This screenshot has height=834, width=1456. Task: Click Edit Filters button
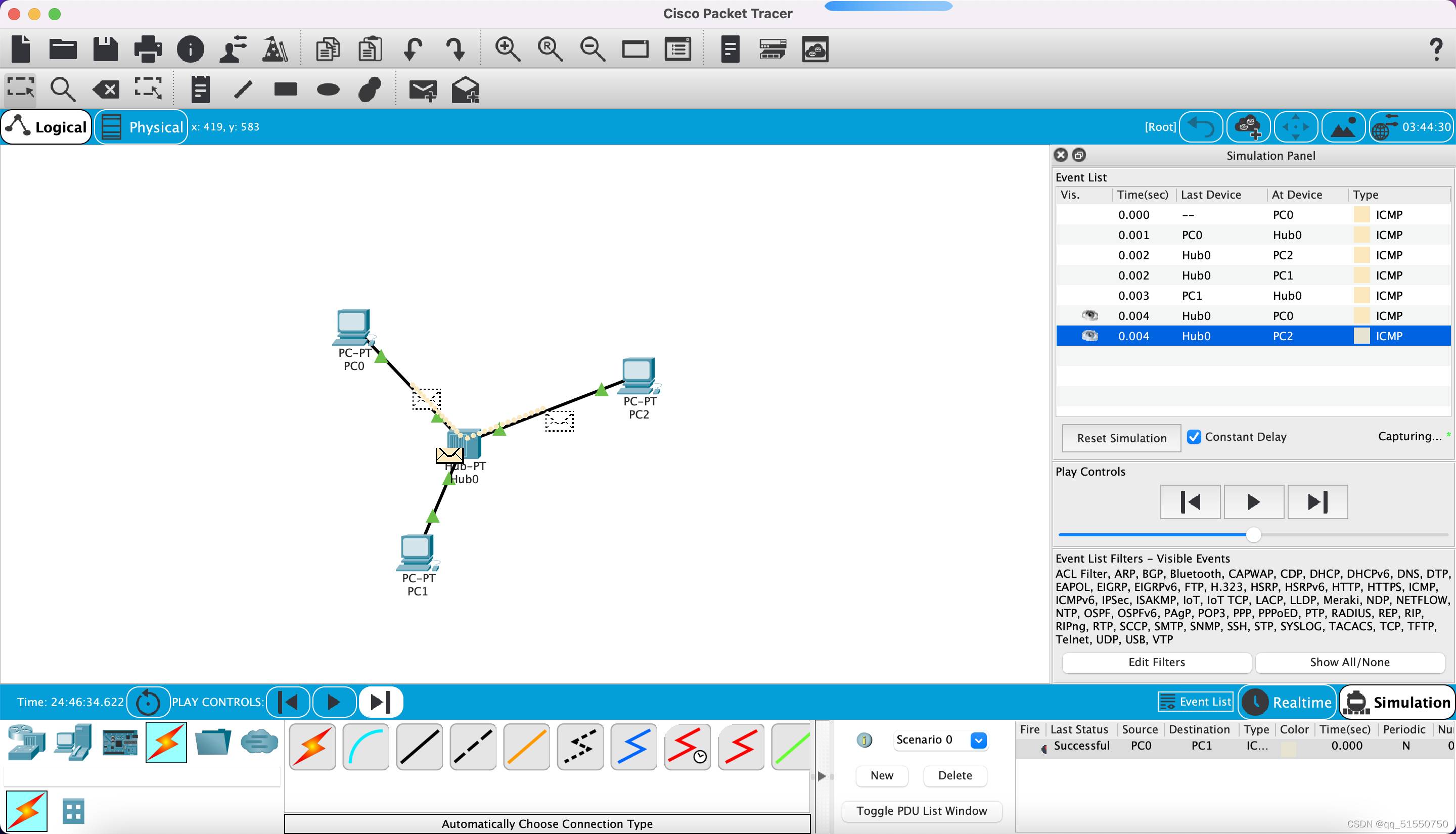pyautogui.click(x=1156, y=662)
